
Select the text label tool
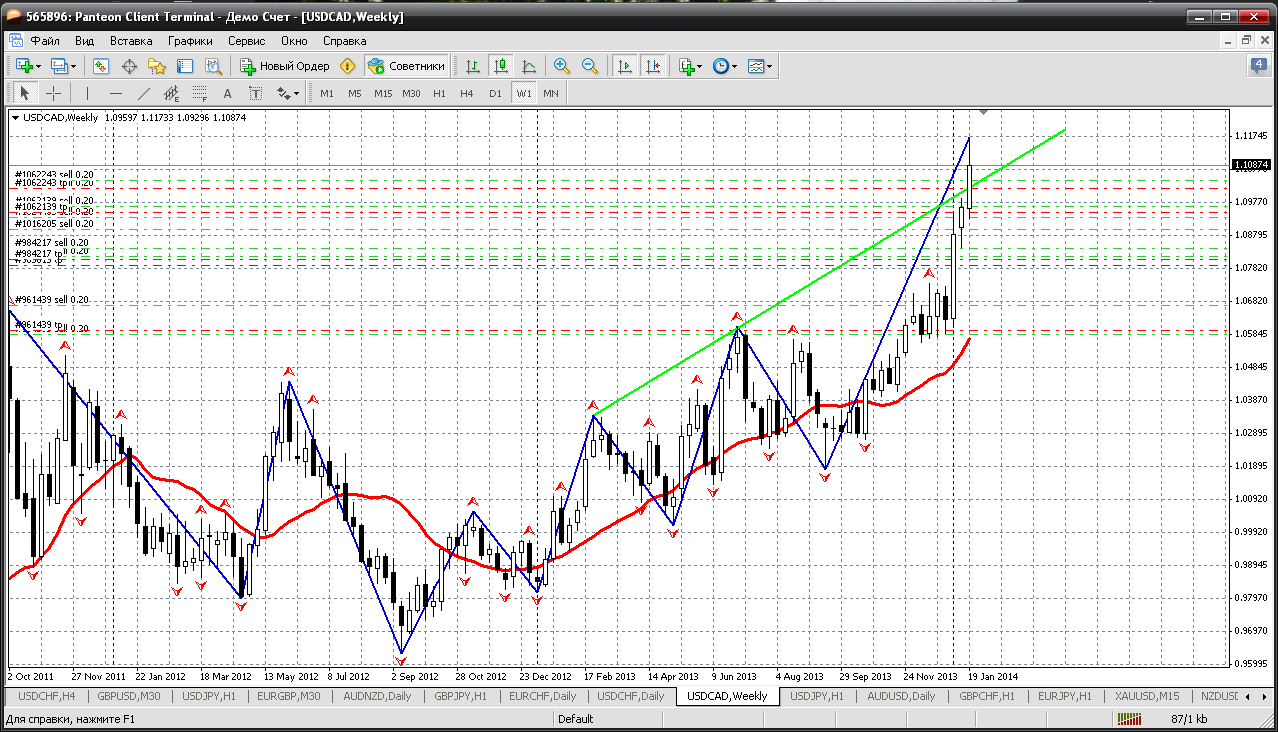tap(255, 93)
